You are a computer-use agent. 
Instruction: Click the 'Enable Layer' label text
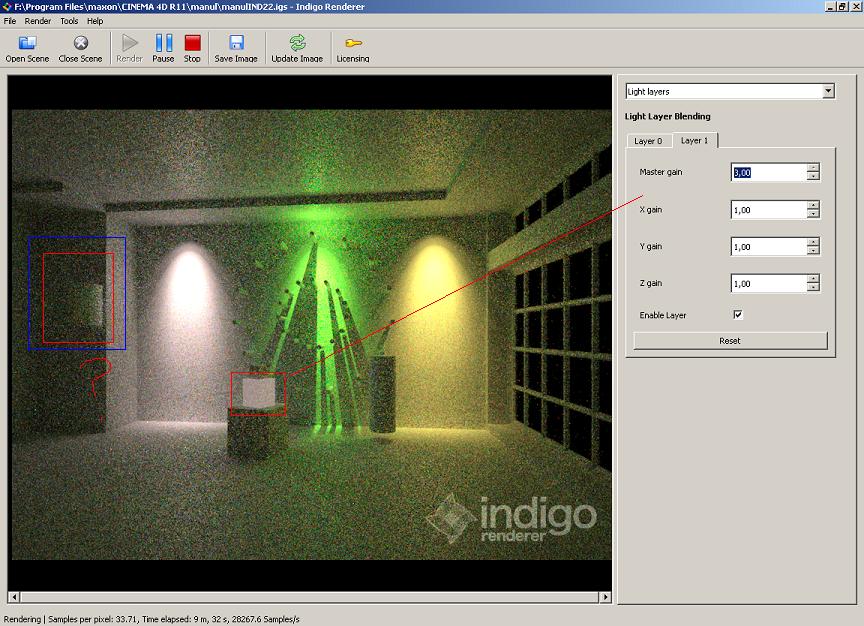click(663, 315)
